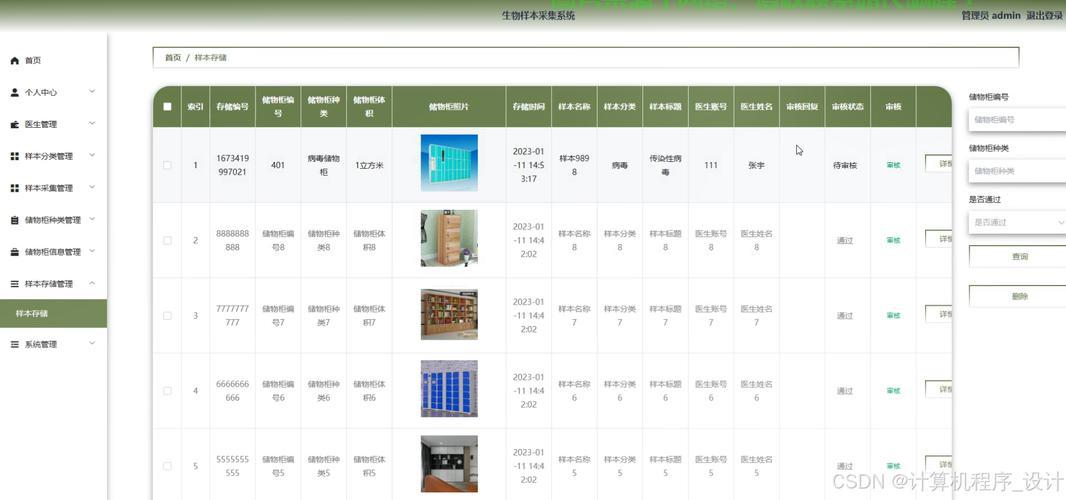Click the 删除 delete button

point(1017,297)
